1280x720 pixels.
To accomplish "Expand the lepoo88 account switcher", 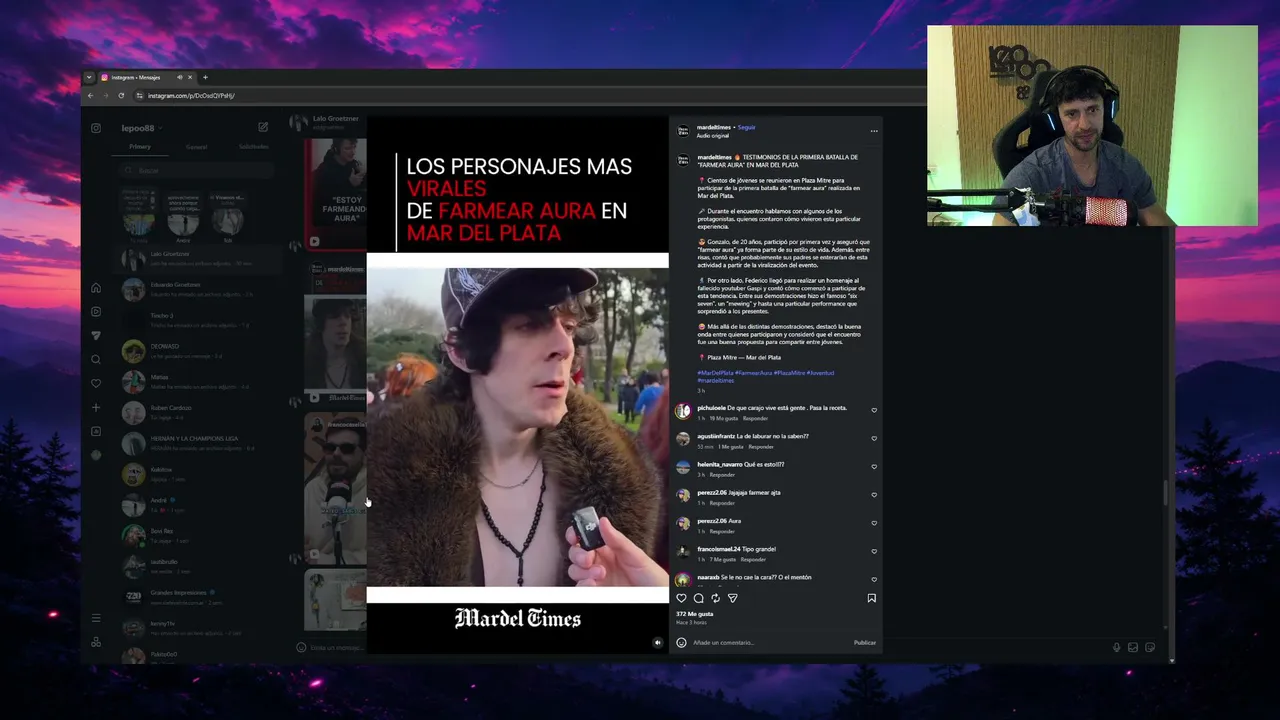I will tap(140, 128).
